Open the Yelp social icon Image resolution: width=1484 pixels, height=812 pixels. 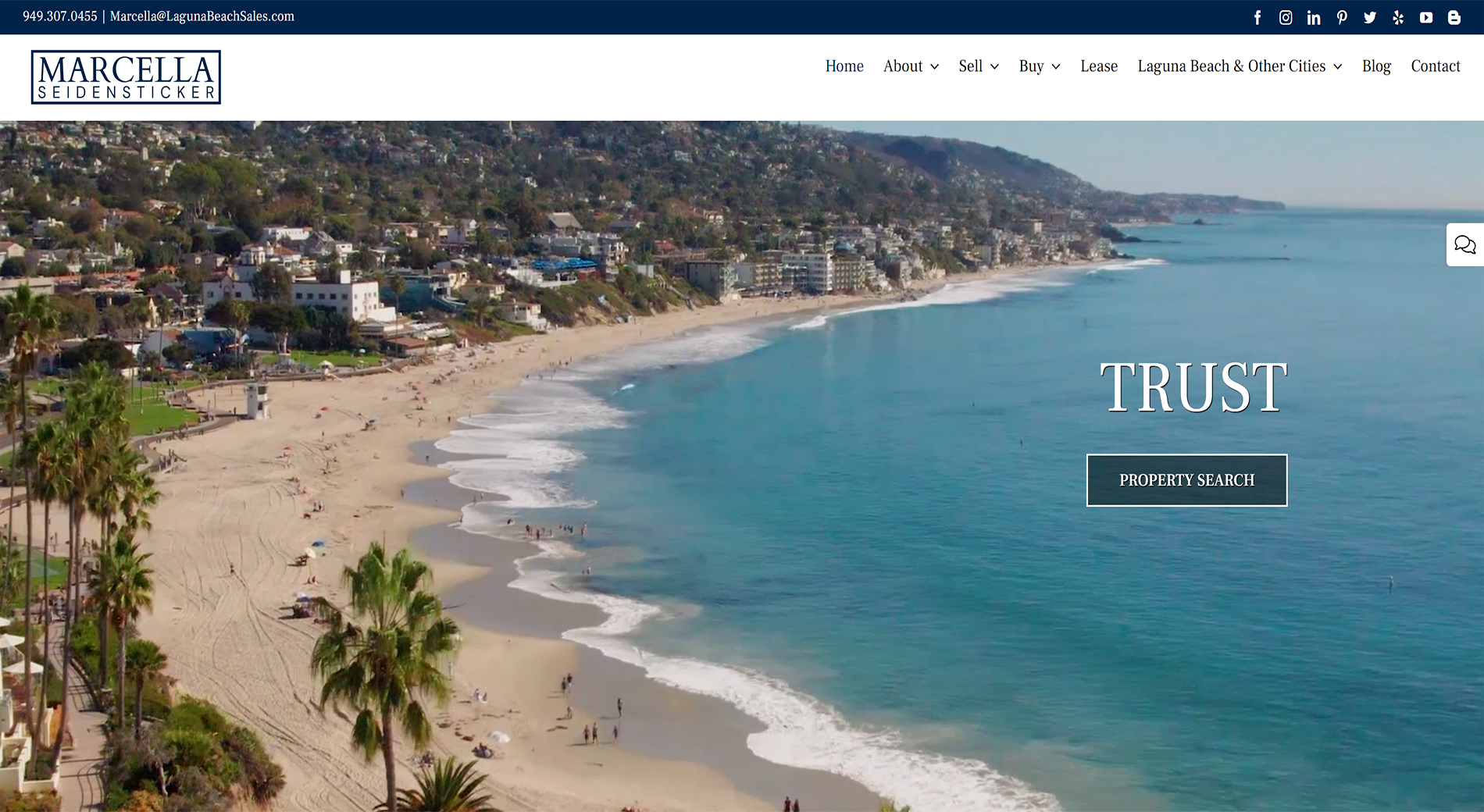1398,17
